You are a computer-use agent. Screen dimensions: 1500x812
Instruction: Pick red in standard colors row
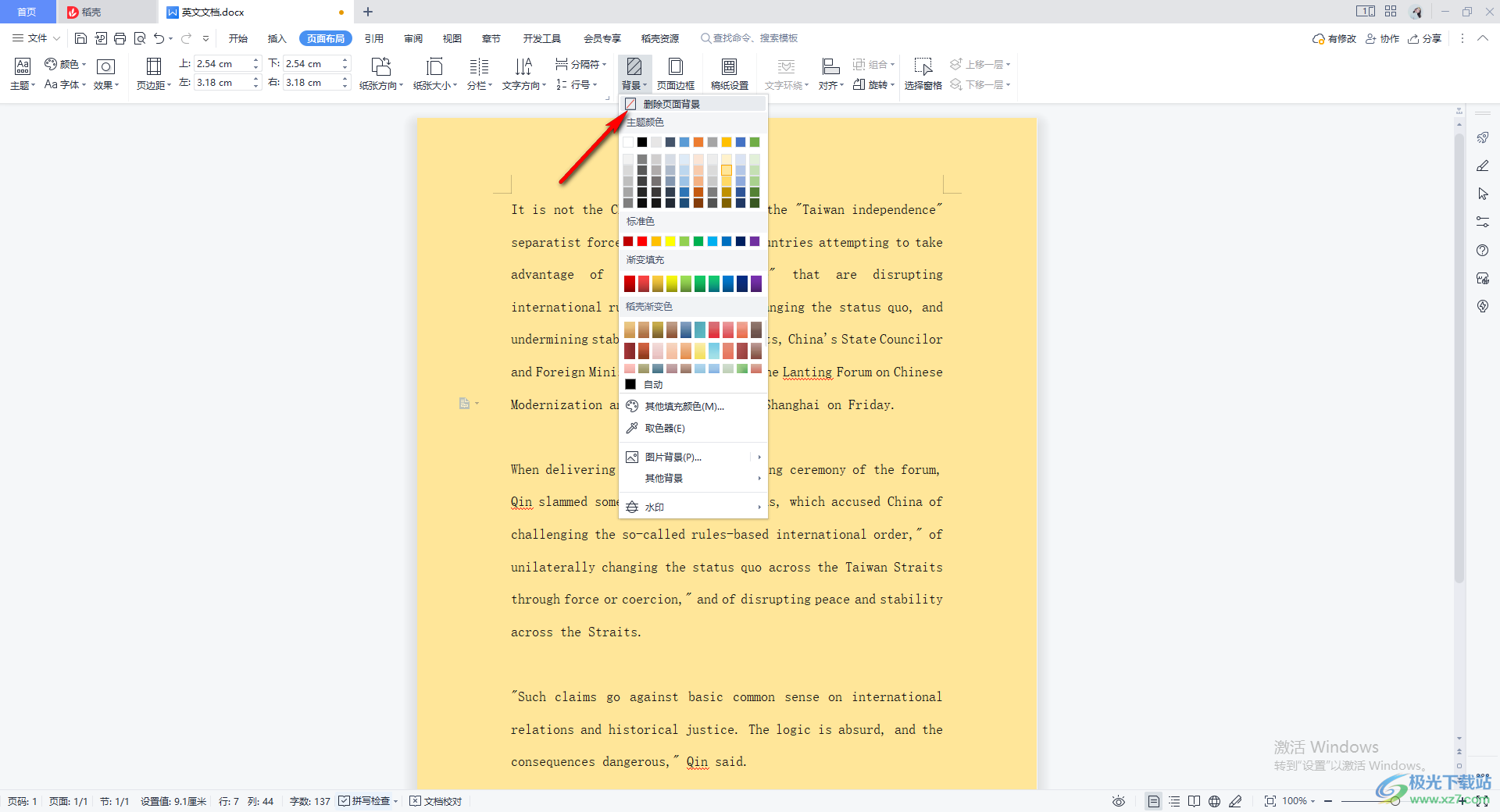click(x=642, y=241)
